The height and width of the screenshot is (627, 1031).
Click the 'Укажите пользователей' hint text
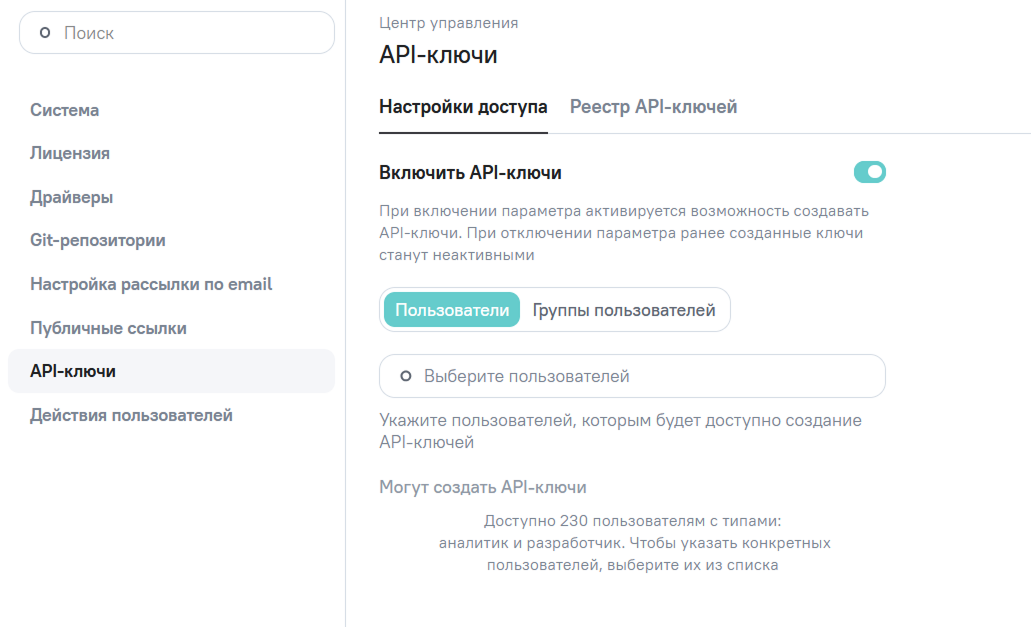coord(620,431)
